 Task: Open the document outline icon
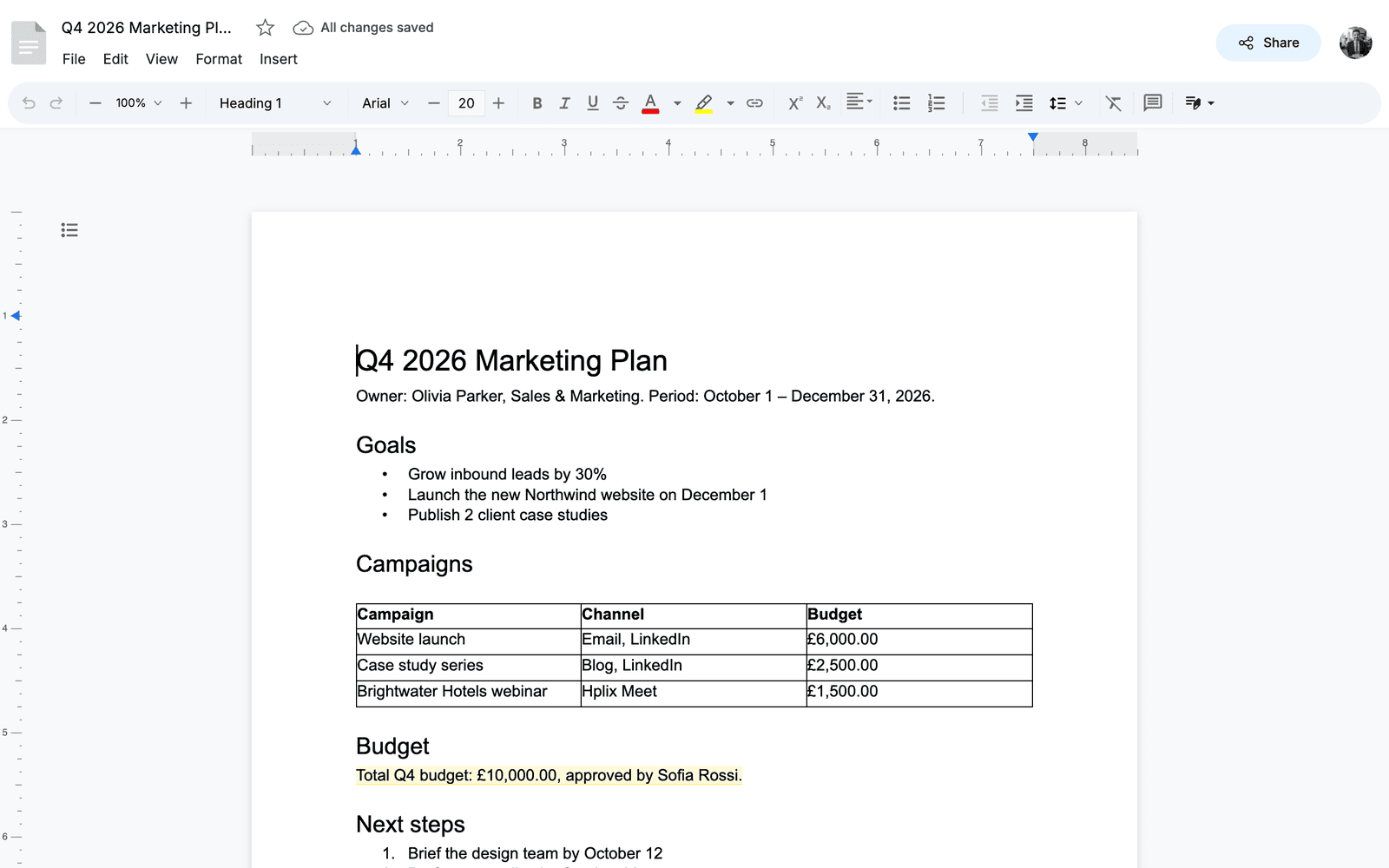click(69, 230)
